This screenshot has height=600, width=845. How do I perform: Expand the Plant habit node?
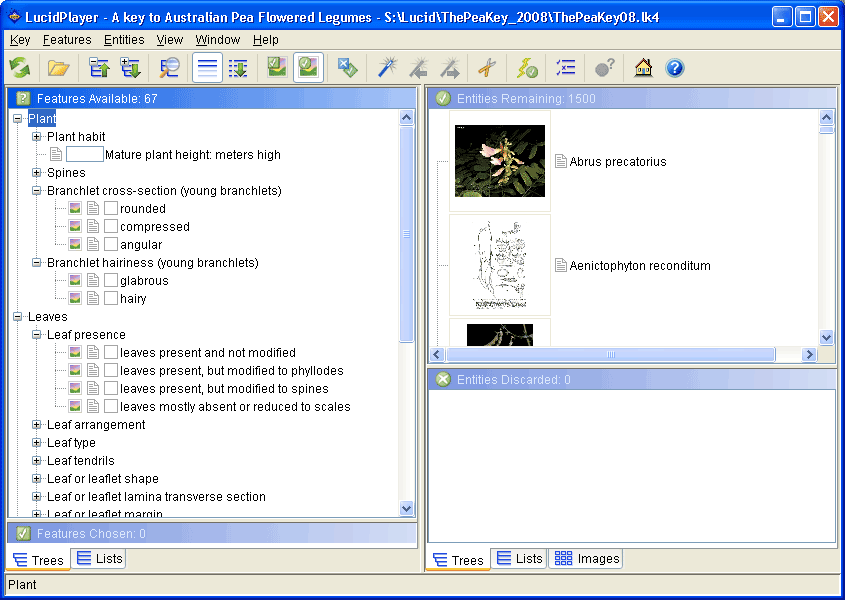click(x=37, y=137)
